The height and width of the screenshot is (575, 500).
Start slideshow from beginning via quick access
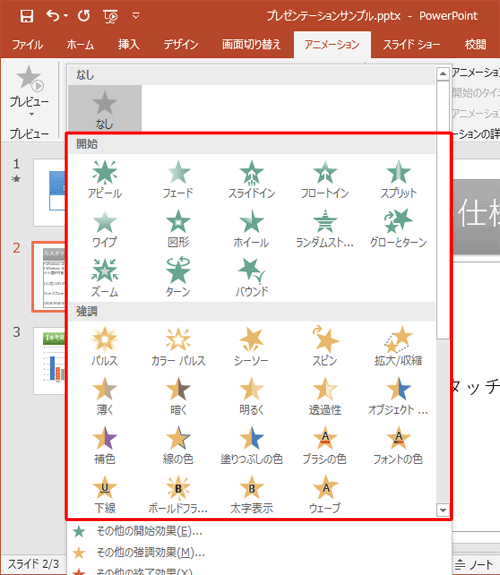(x=110, y=16)
